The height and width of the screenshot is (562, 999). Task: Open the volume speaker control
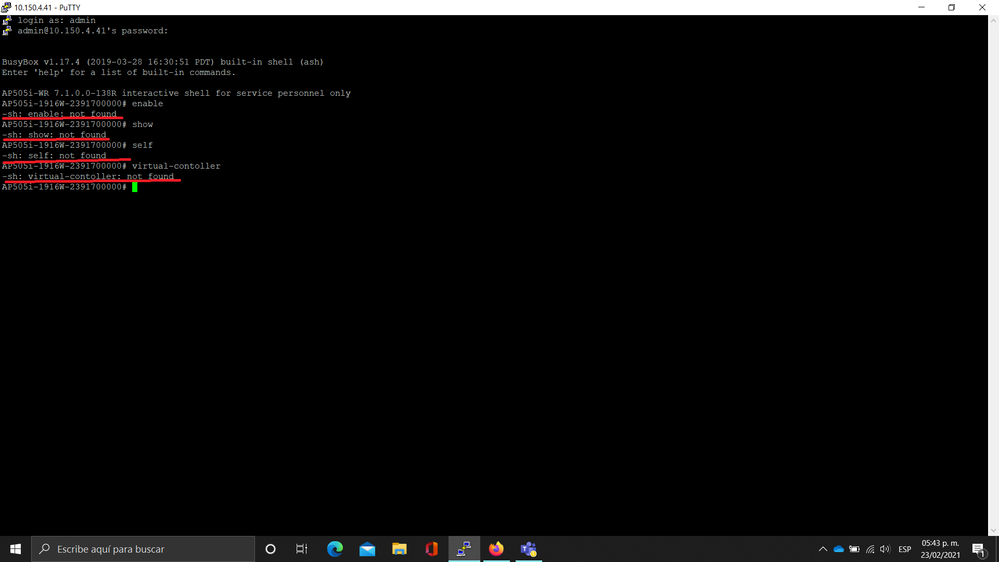coord(885,549)
